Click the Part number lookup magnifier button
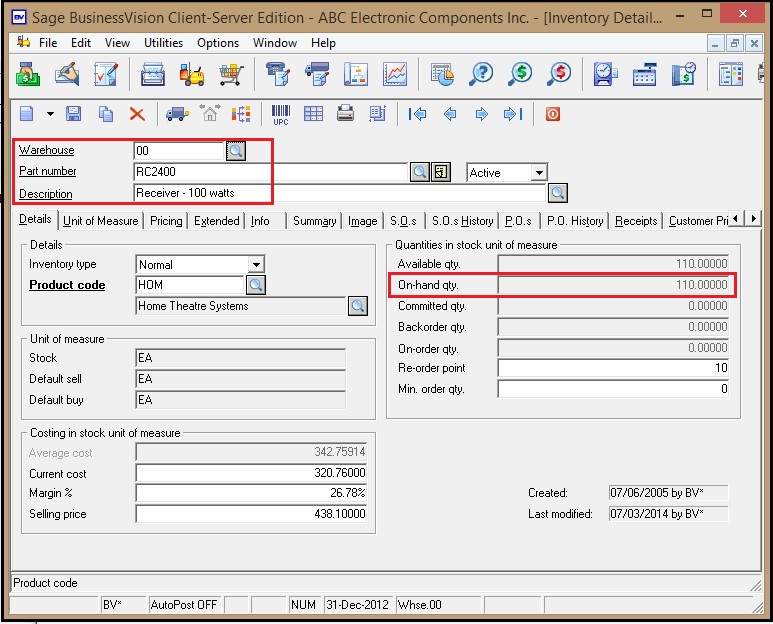Image resolution: width=773 pixels, height=624 pixels. click(420, 172)
